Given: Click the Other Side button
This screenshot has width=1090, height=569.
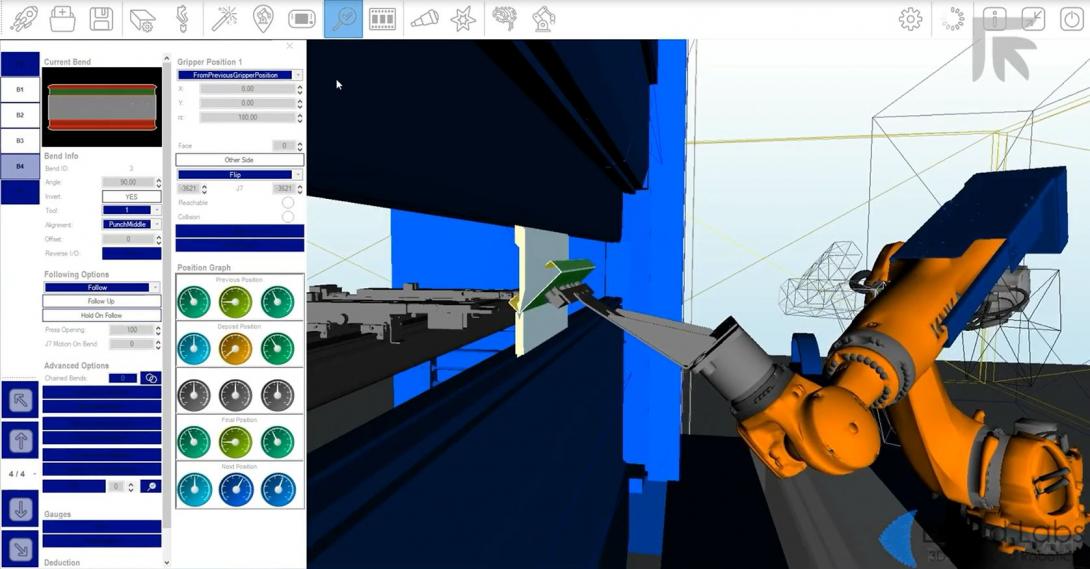Looking at the screenshot, I should (239, 160).
